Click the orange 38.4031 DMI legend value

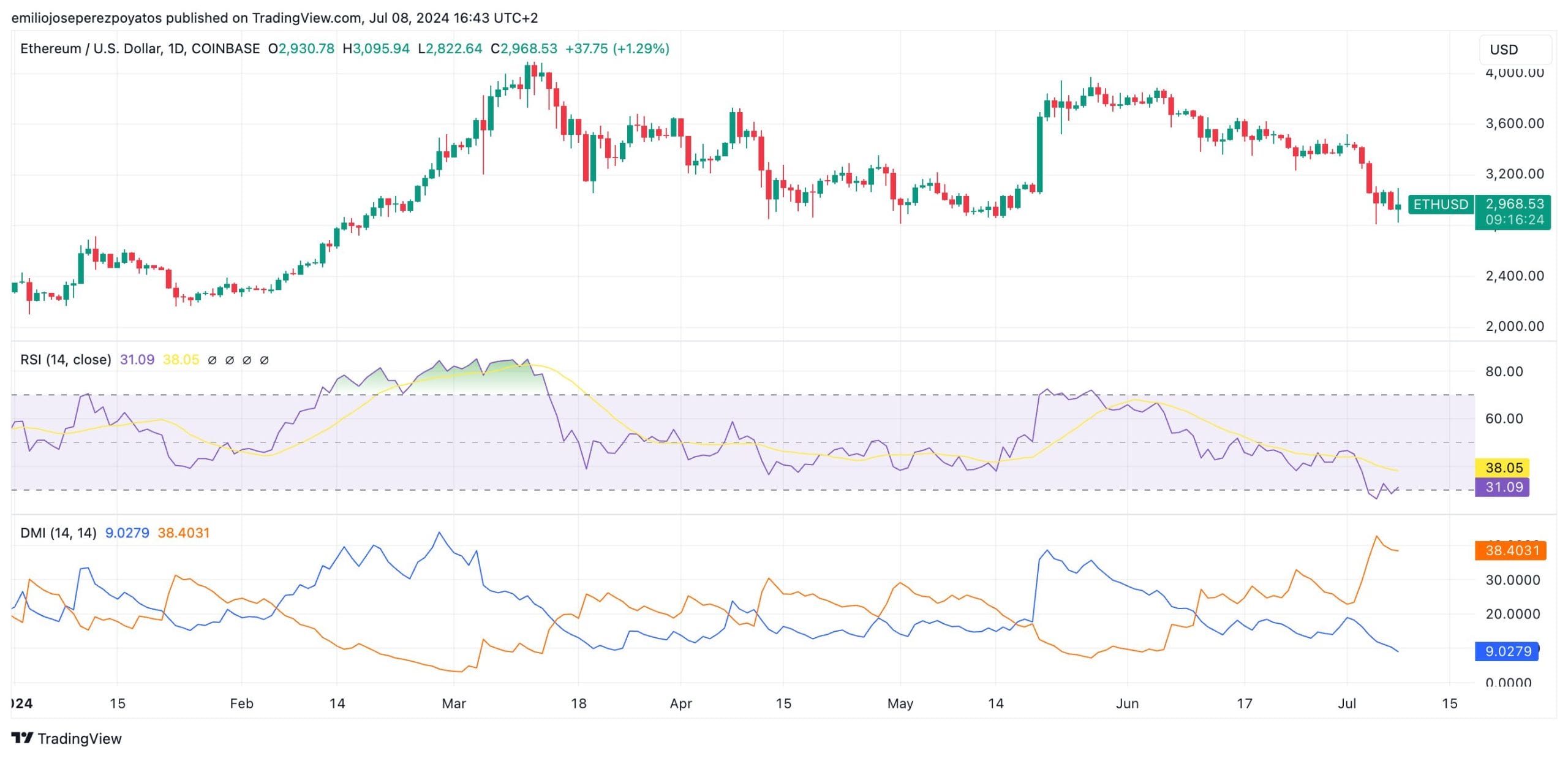(x=183, y=533)
